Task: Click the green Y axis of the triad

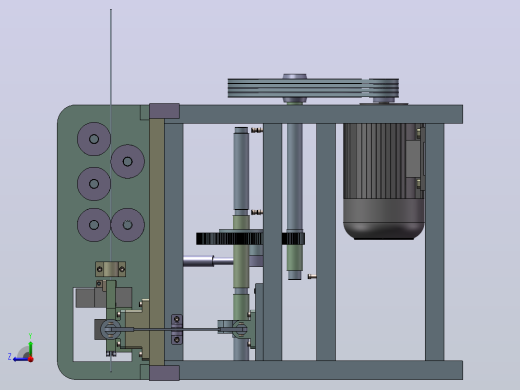Action: click(x=30, y=349)
